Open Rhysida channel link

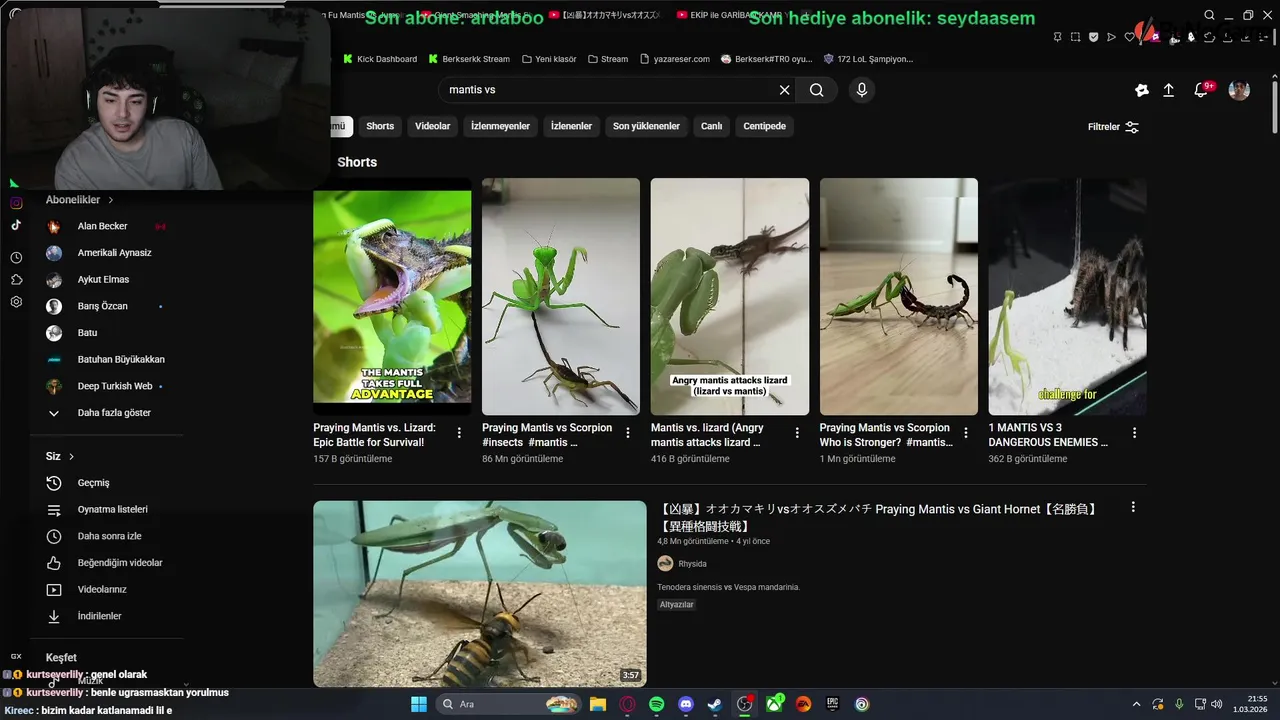coord(692,564)
